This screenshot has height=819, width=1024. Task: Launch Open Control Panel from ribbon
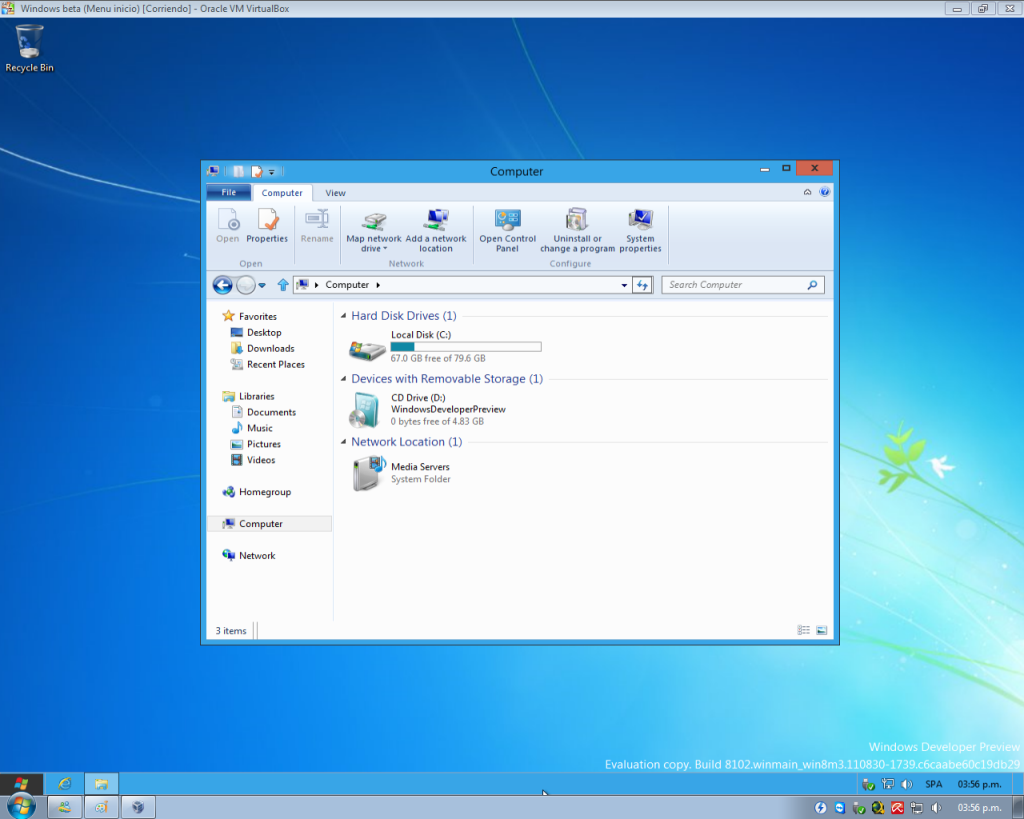click(507, 231)
